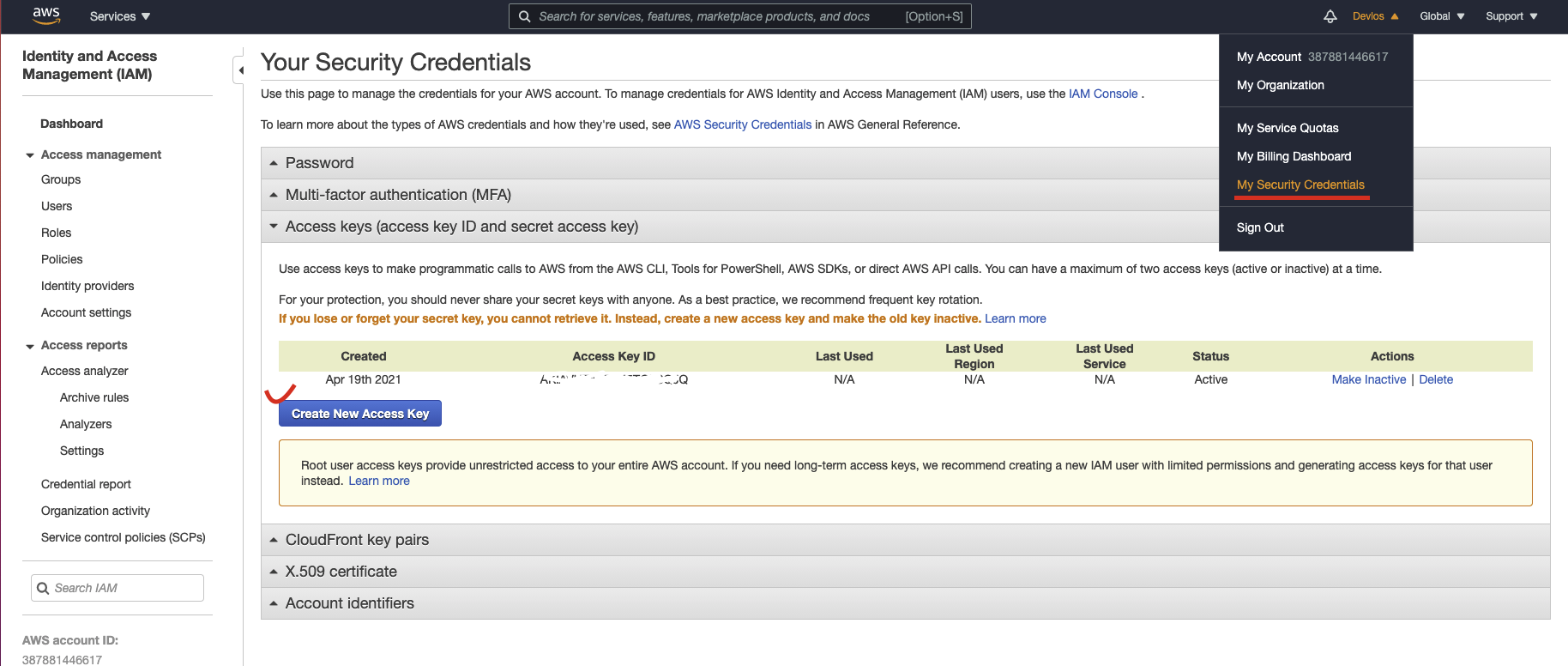1568x666 pixels.
Task: Select My Organization menu entry
Action: 1281,85
